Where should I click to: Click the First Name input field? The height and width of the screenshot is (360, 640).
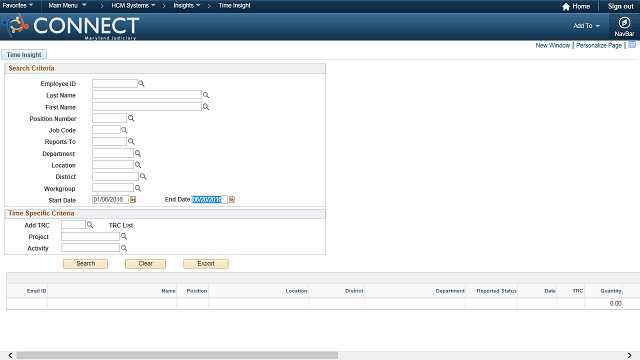click(147, 107)
